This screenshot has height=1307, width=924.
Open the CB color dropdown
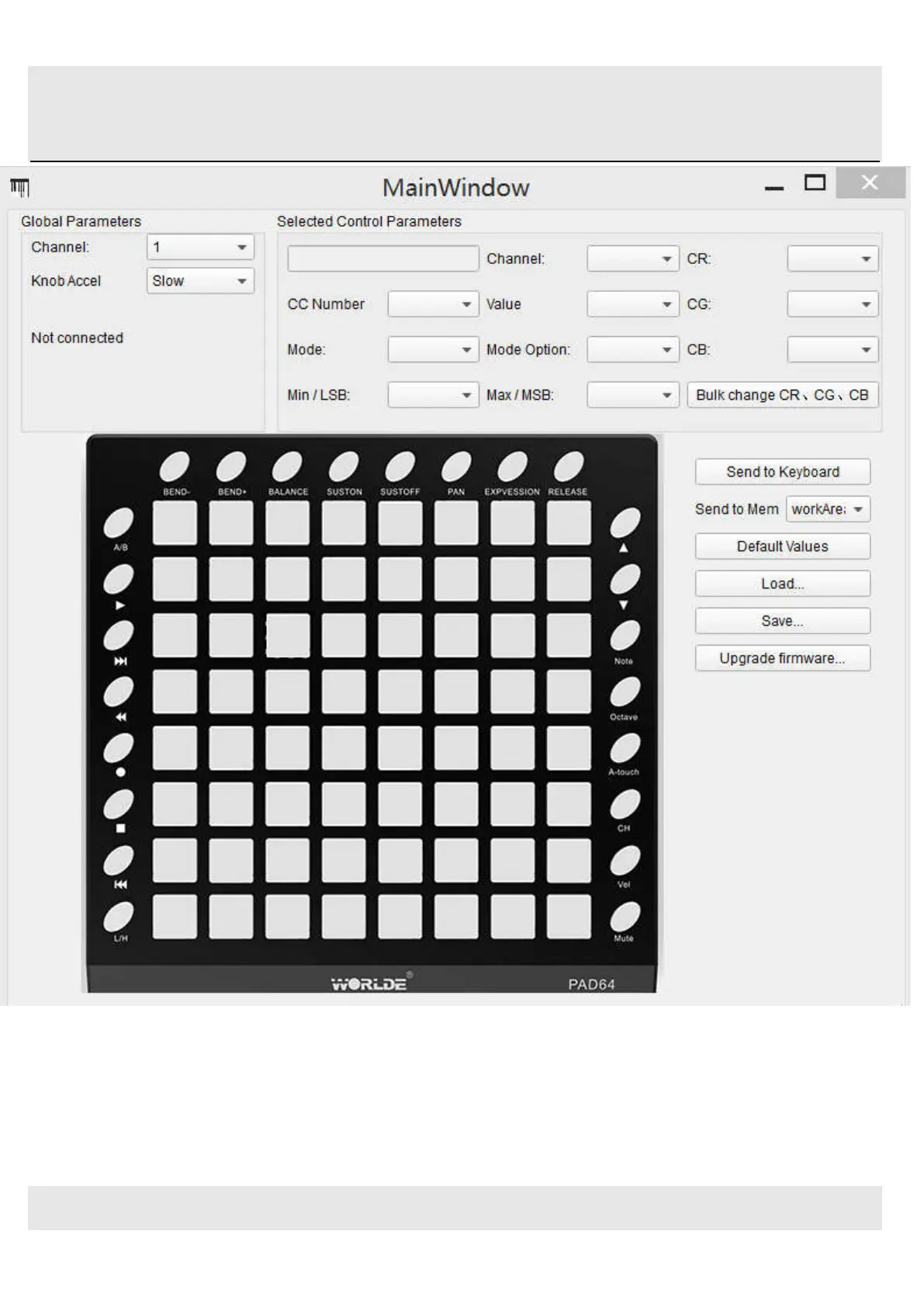[x=832, y=349]
